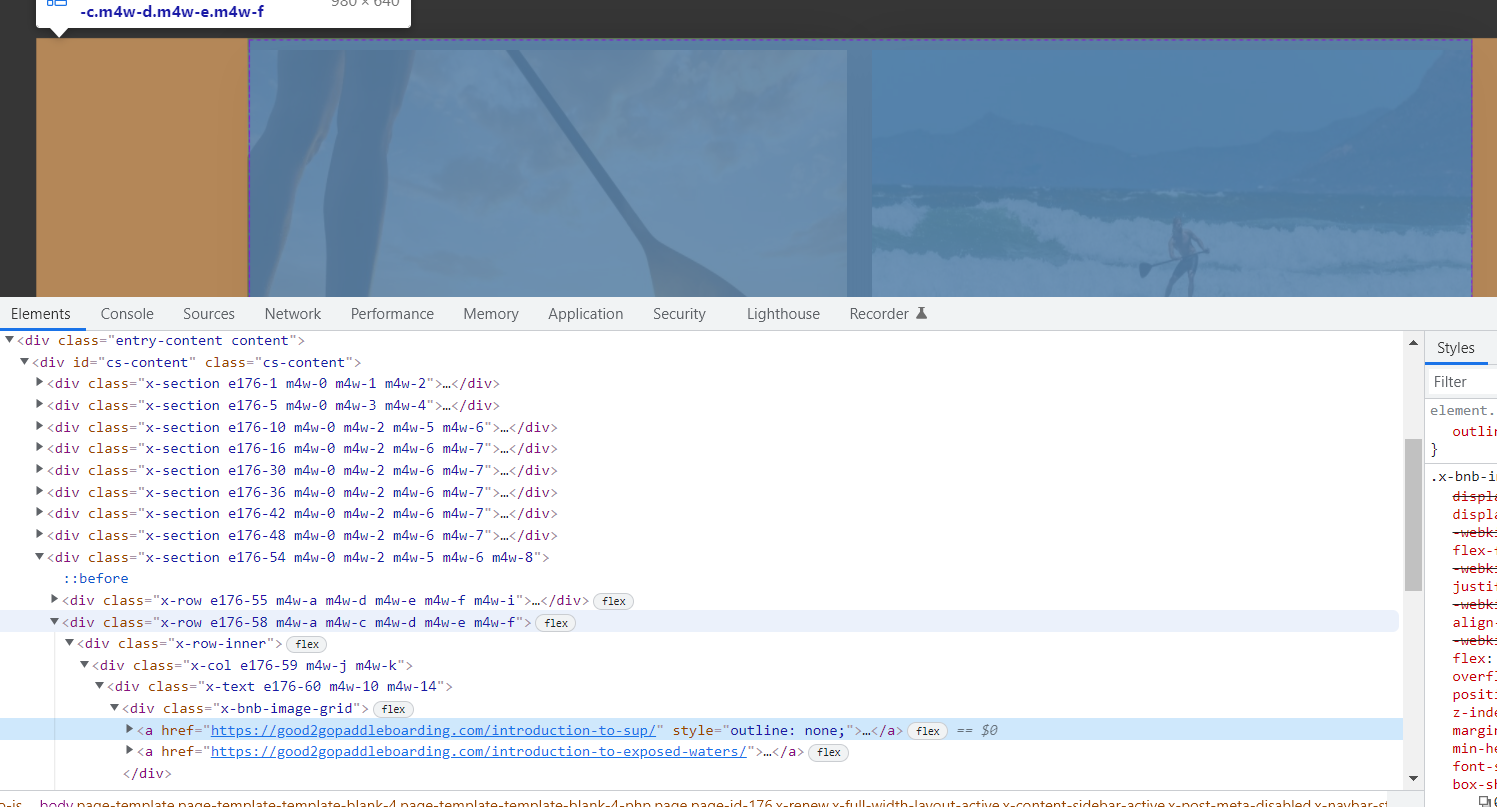1497x807 pixels.
Task: Click the Elements panel vertical scrollbar thumb
Action: [1413, 514]
